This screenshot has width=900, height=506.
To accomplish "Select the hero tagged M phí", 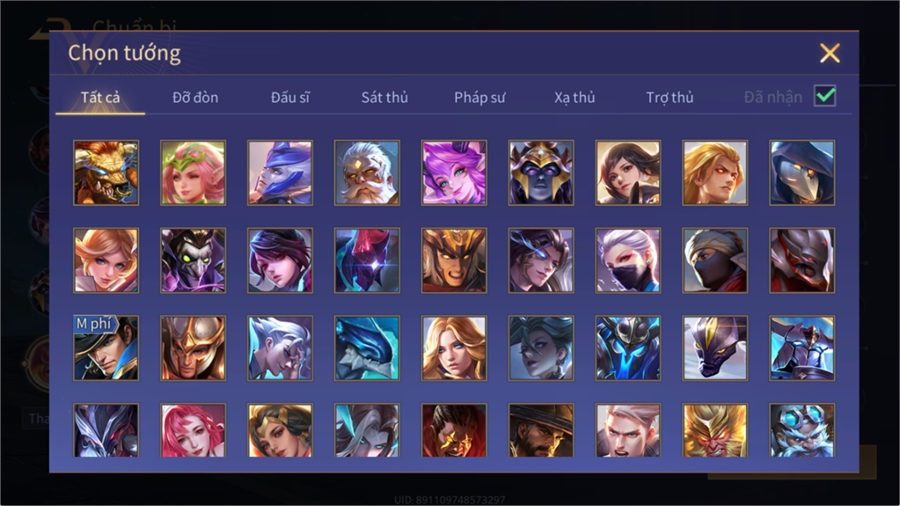I will pyautogui.click(x=106, y=348).
